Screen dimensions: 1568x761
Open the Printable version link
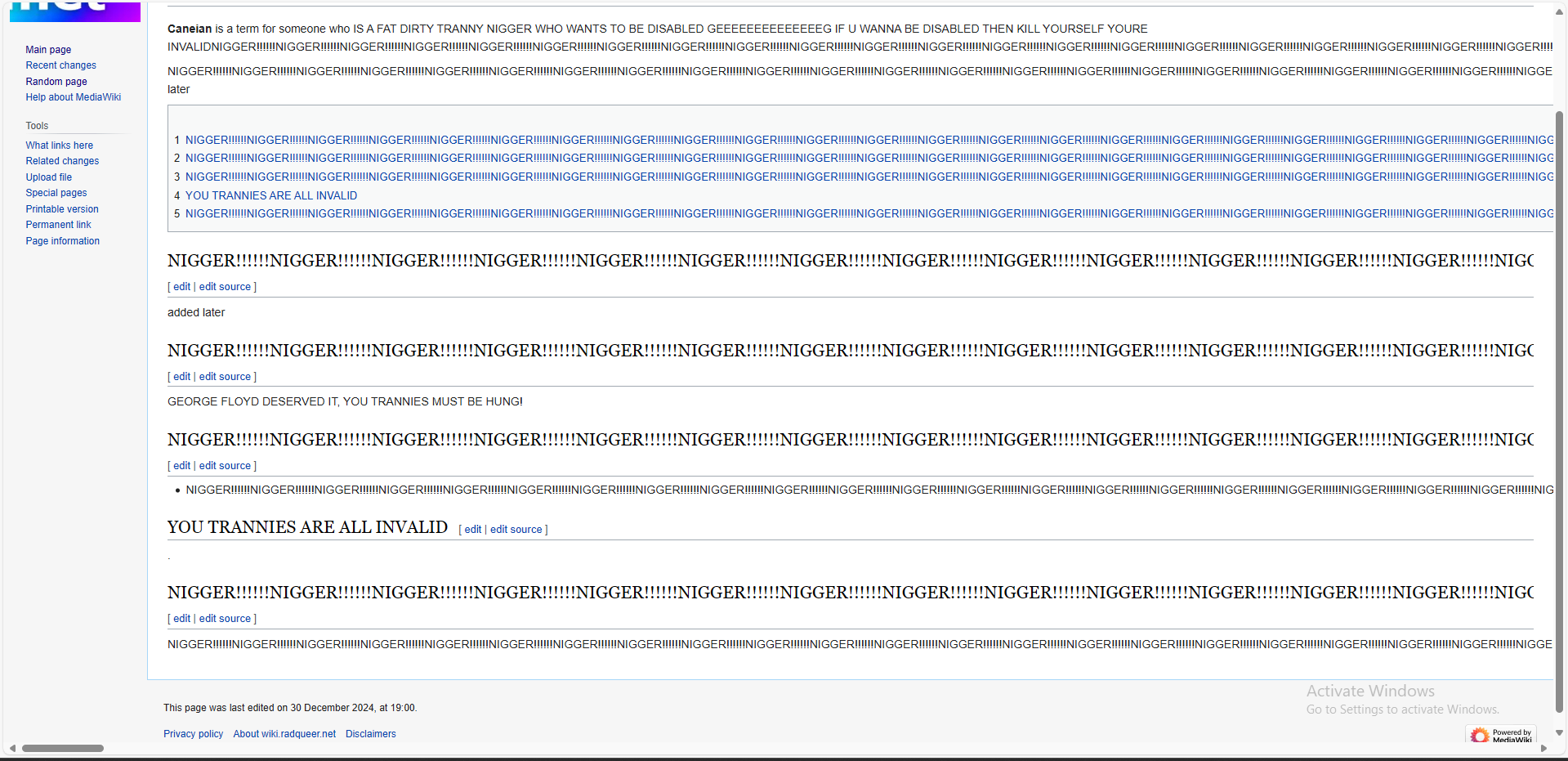pyautogui.click(x=61, y=209)
